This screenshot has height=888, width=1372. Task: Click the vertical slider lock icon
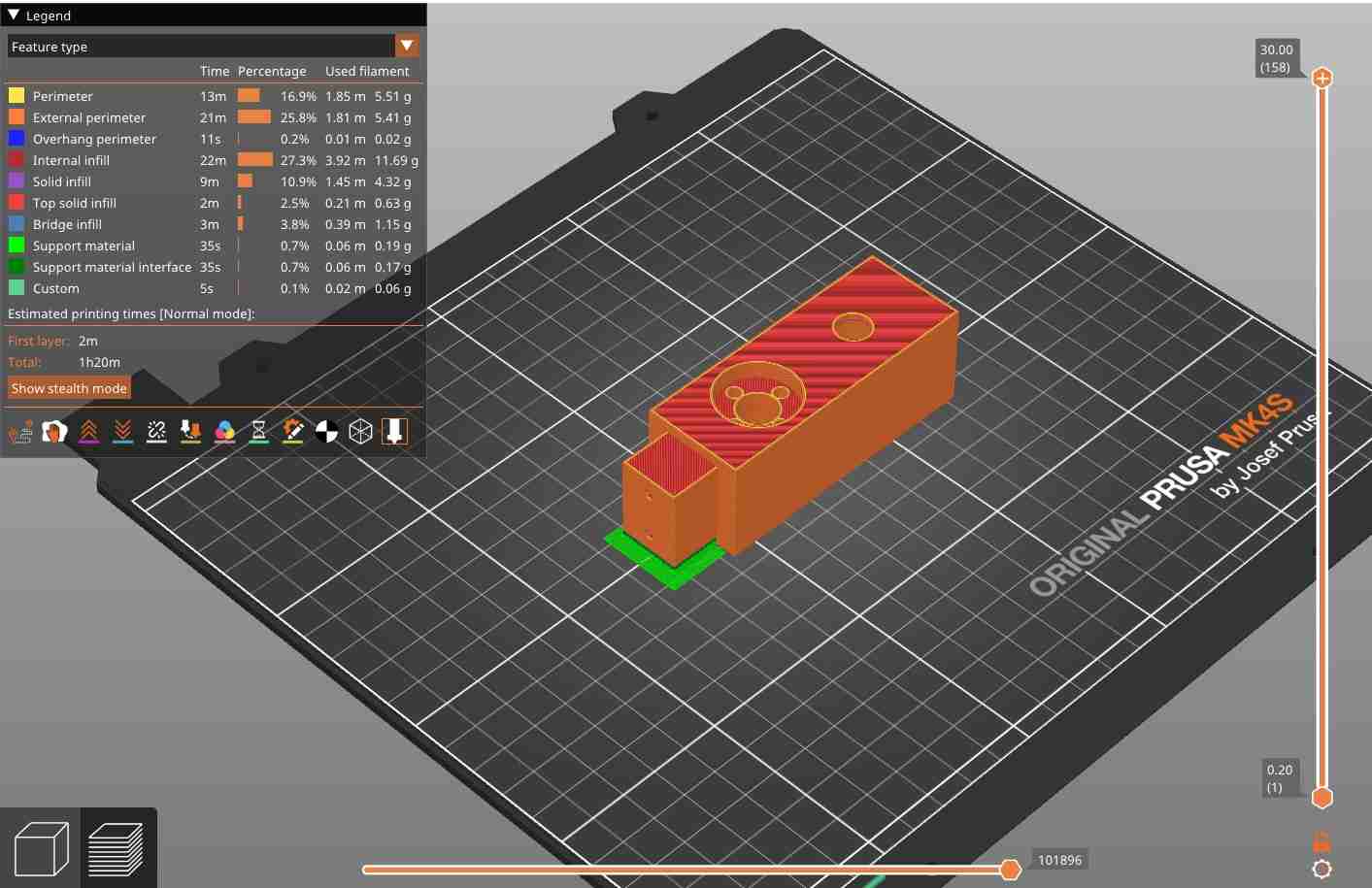[x=1322, y=840]
